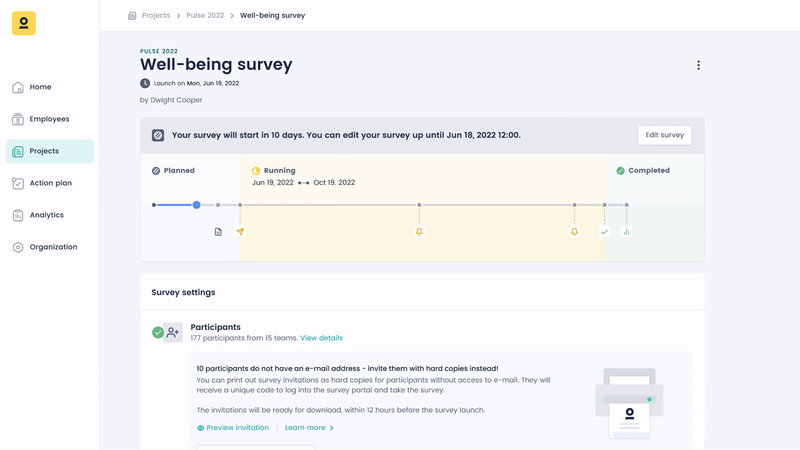This screenshot has width=800, height=450.
Task: Click the Edit survey button
Action: pos(664,135)
